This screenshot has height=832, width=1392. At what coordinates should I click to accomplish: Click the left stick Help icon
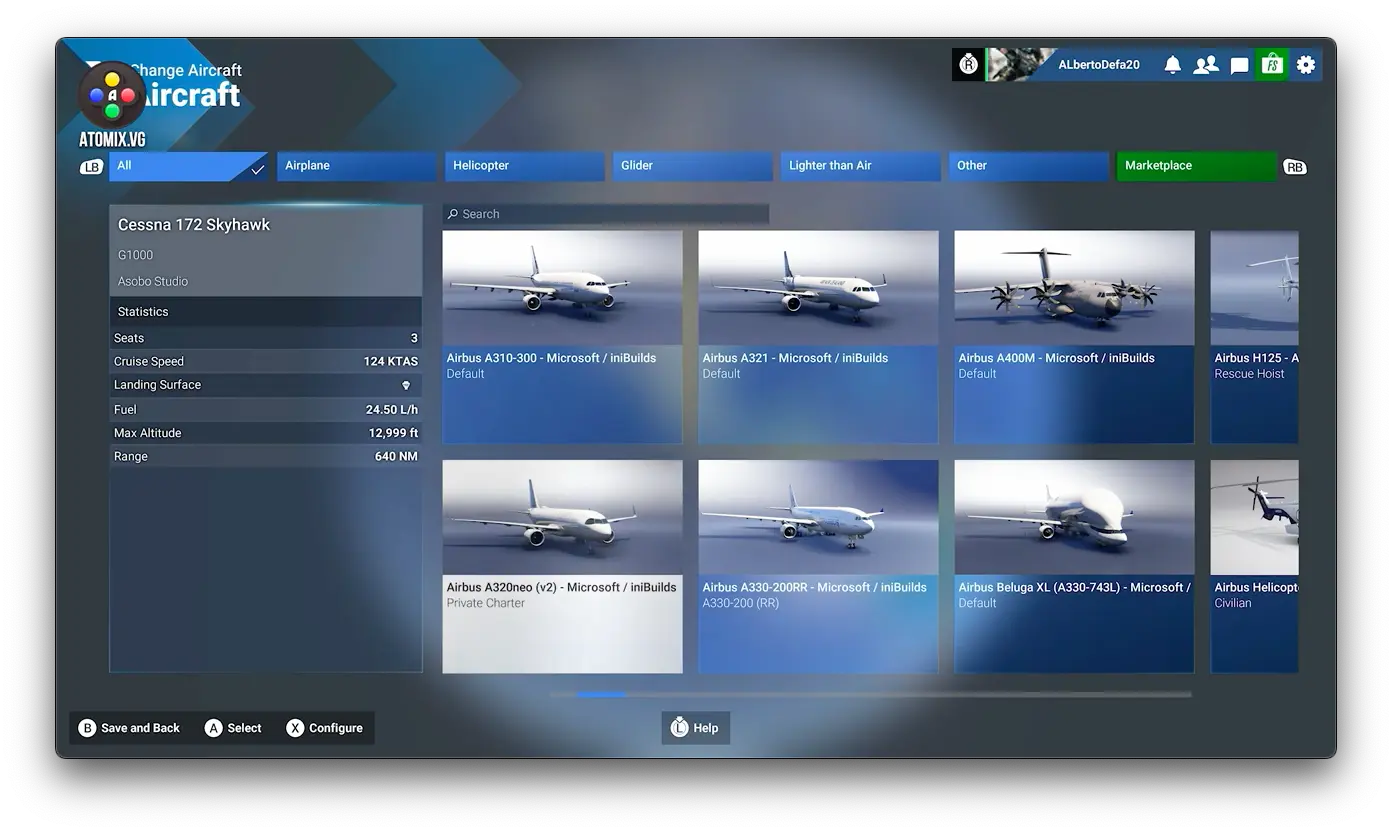679,728
